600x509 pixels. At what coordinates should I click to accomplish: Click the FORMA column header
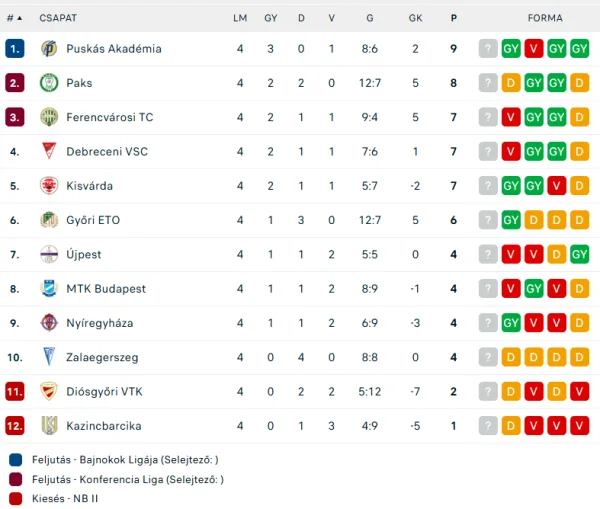click(x=545, y=18)
